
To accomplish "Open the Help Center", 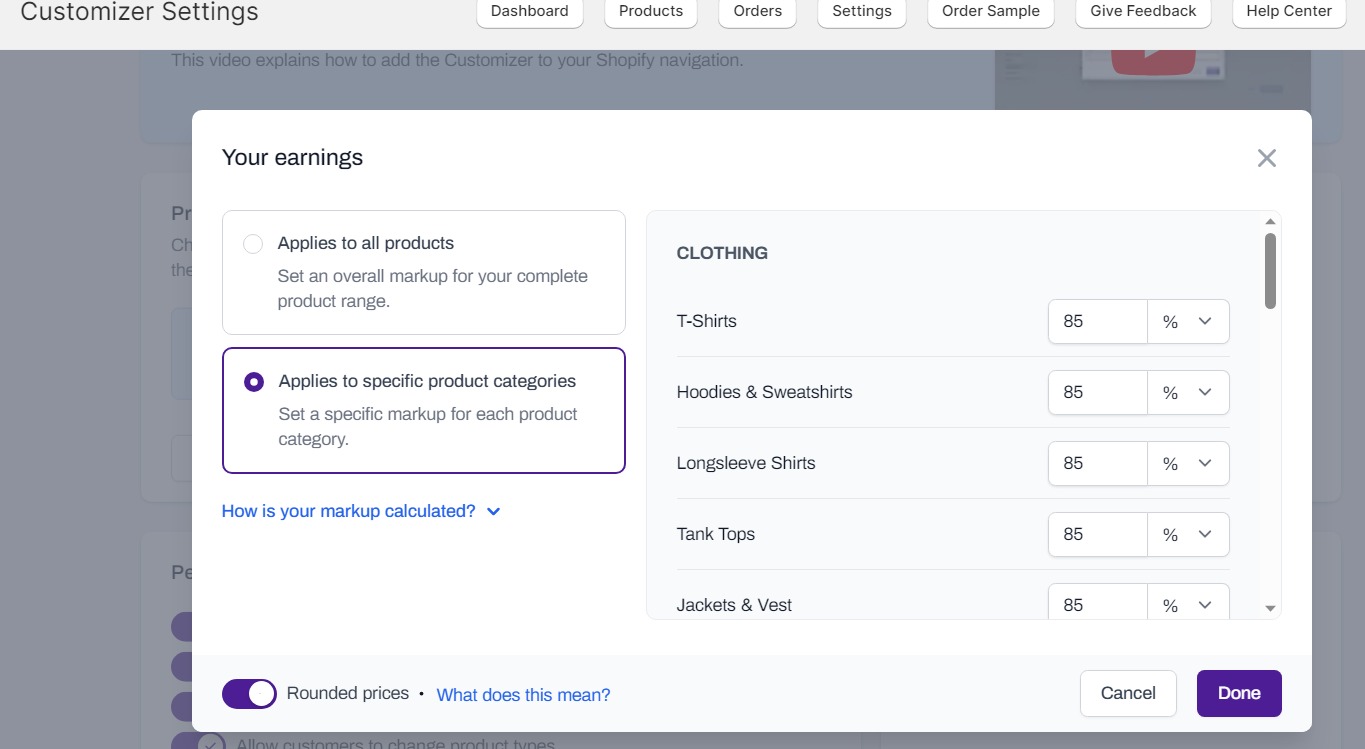I will pos(1289,12).
